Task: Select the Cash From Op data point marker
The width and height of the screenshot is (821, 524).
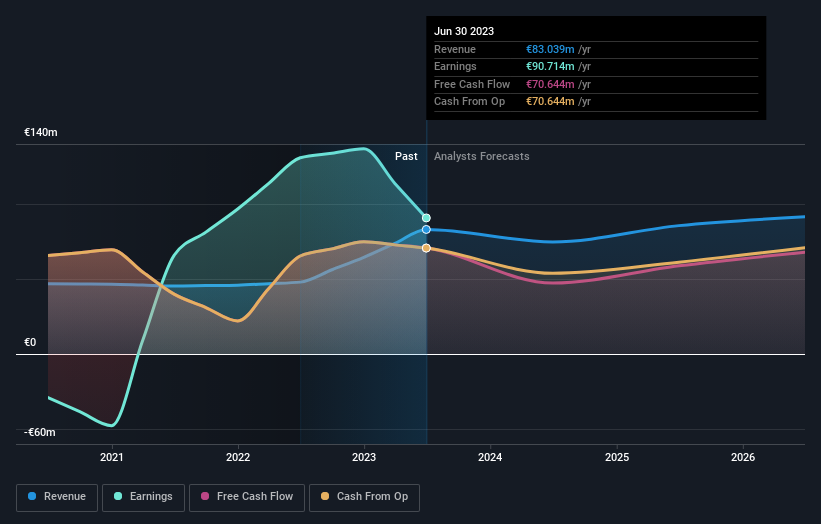Action: (x=426, y=248)
